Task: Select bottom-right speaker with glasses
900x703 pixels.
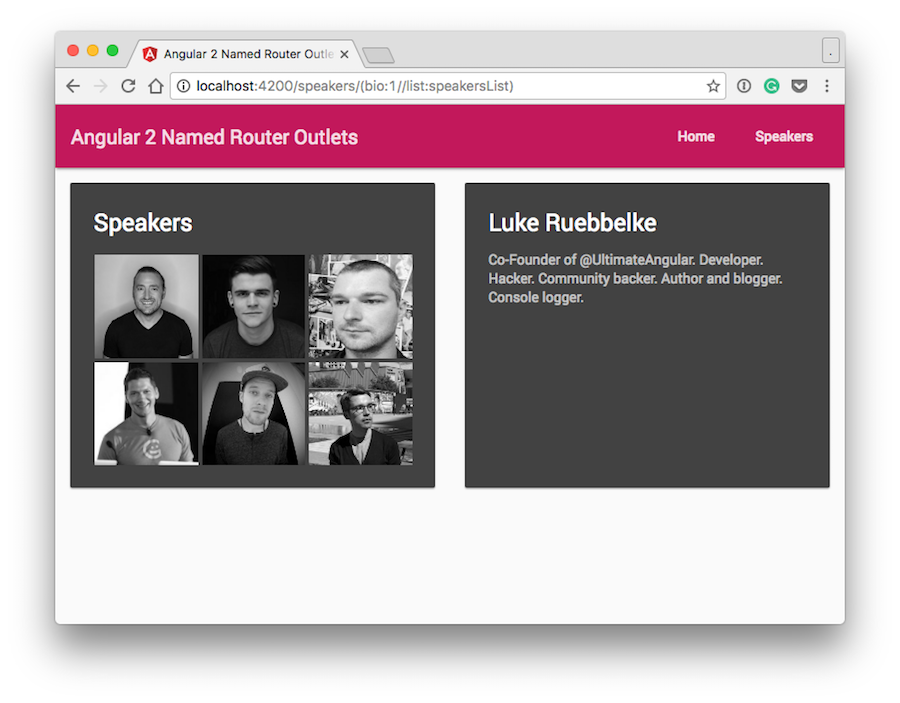Action: 360,413
